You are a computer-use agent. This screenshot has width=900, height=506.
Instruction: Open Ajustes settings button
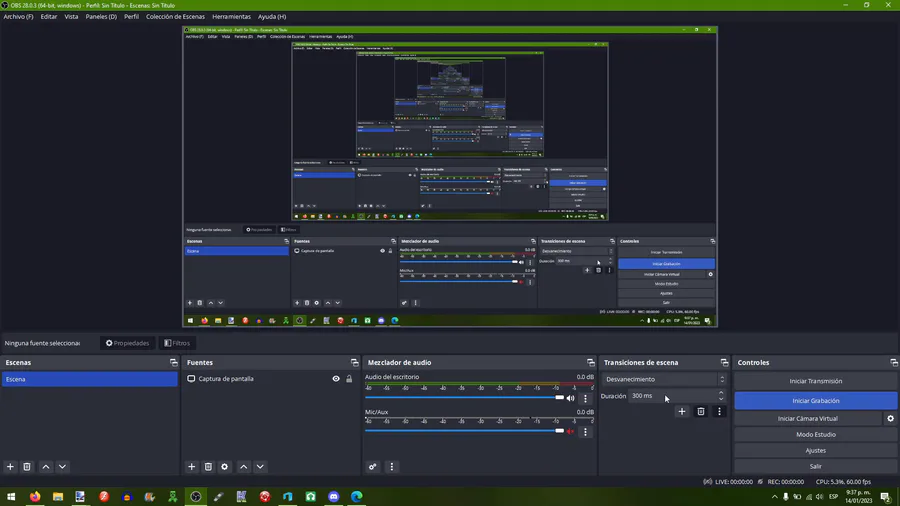(x=816, y=450)
